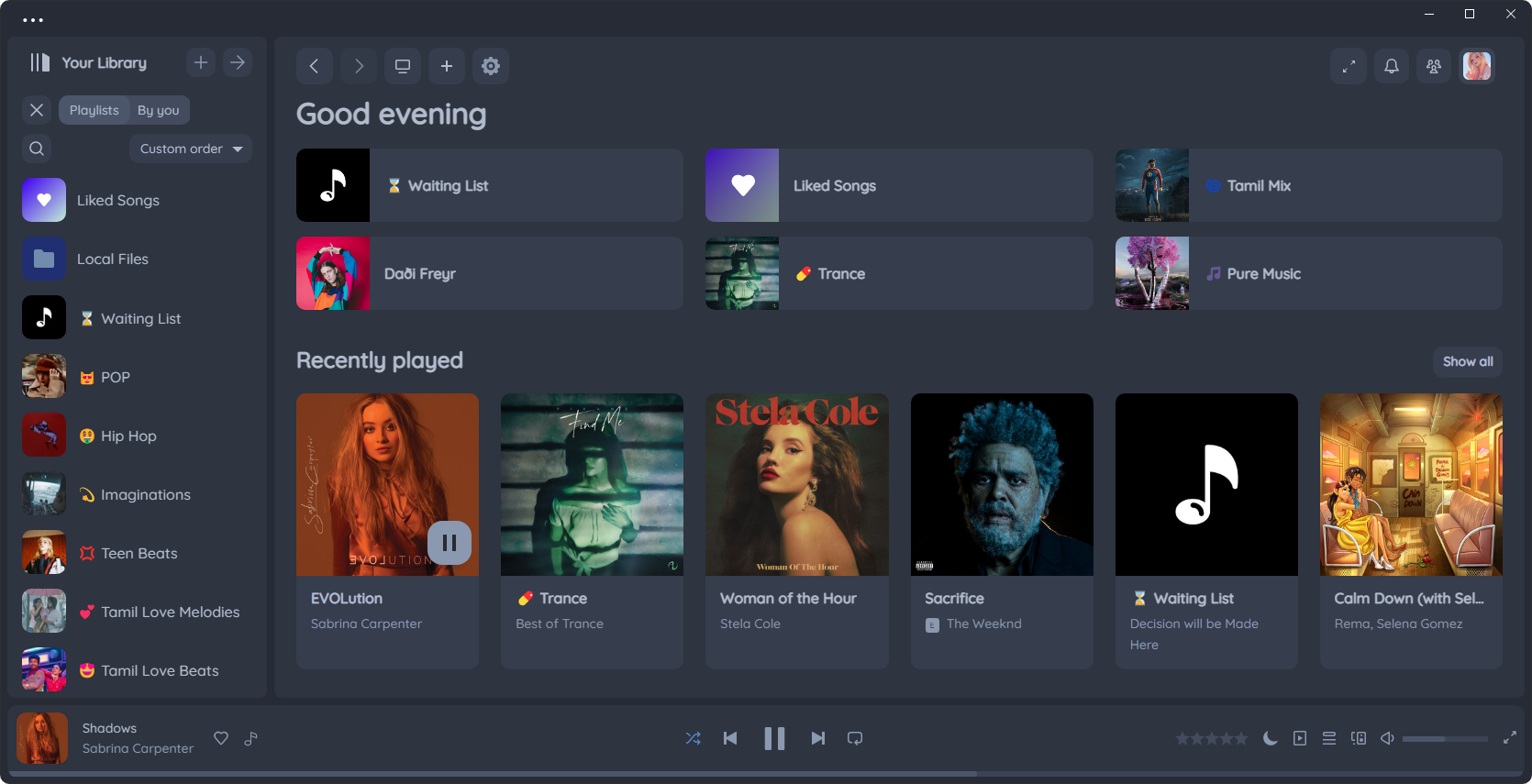Open friend activity people icon

[1434, 66]
